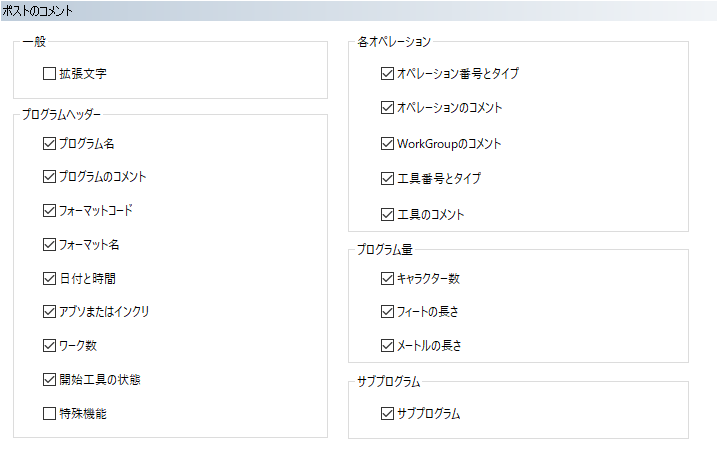The image size is (717, 456).
Task: Uncheck フォーマット名 in program header
Action: tap(49, 244)
